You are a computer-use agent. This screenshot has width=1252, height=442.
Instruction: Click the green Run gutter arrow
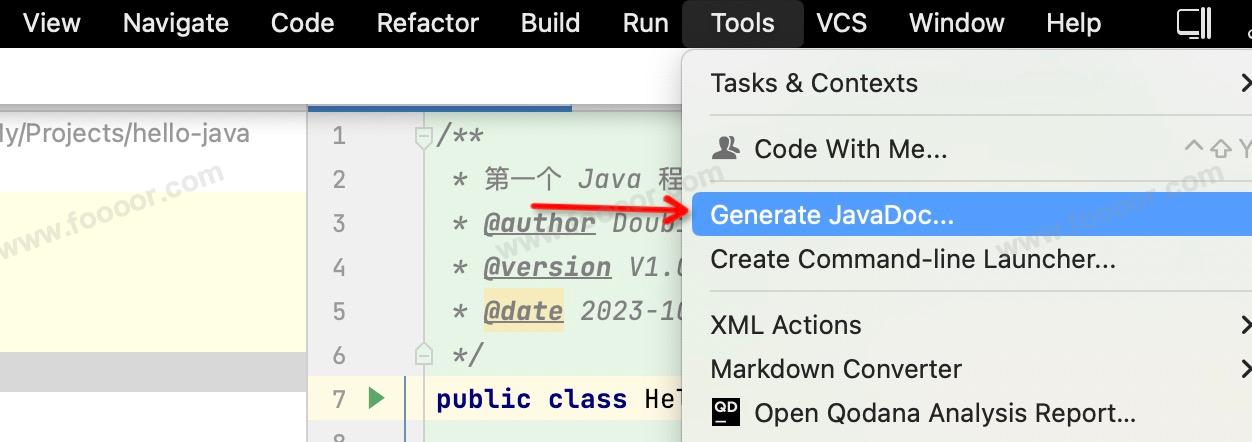376,399
